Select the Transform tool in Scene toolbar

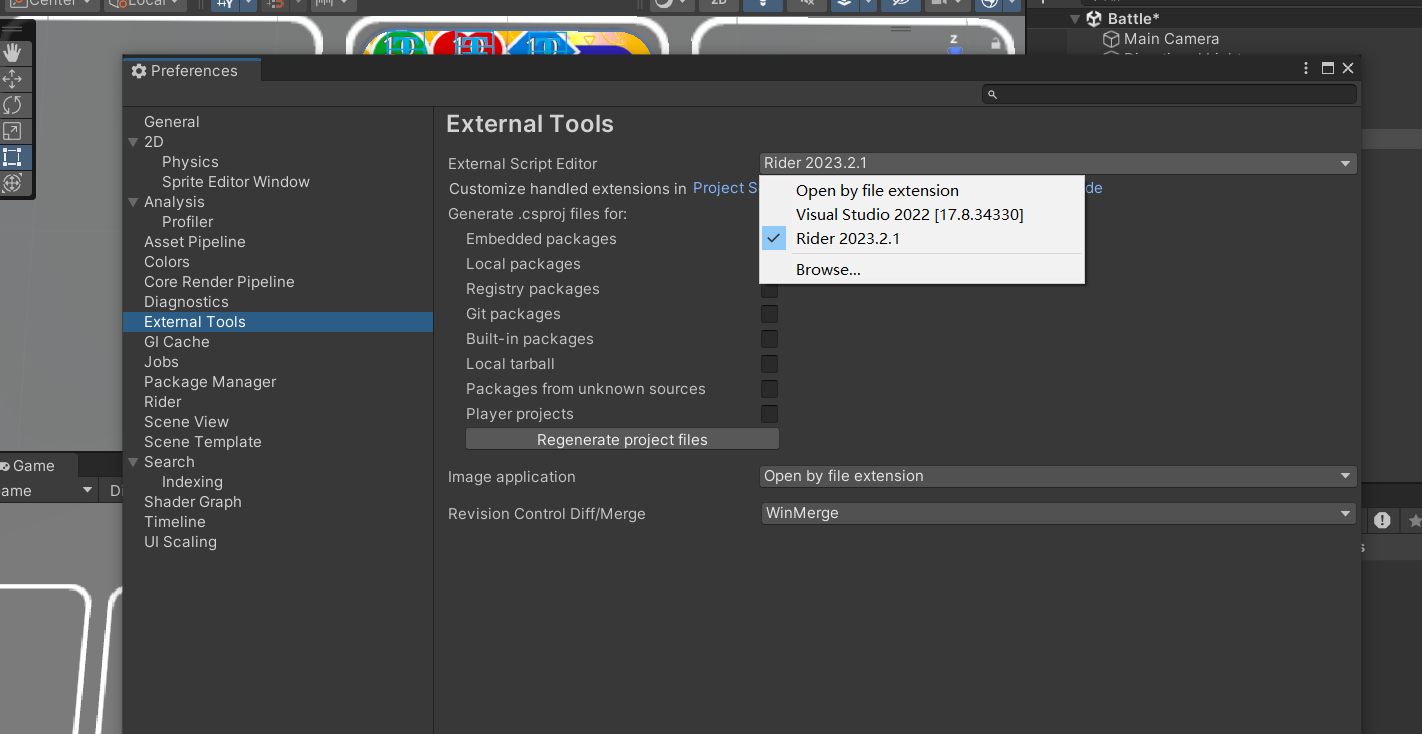tap(13, 183)
